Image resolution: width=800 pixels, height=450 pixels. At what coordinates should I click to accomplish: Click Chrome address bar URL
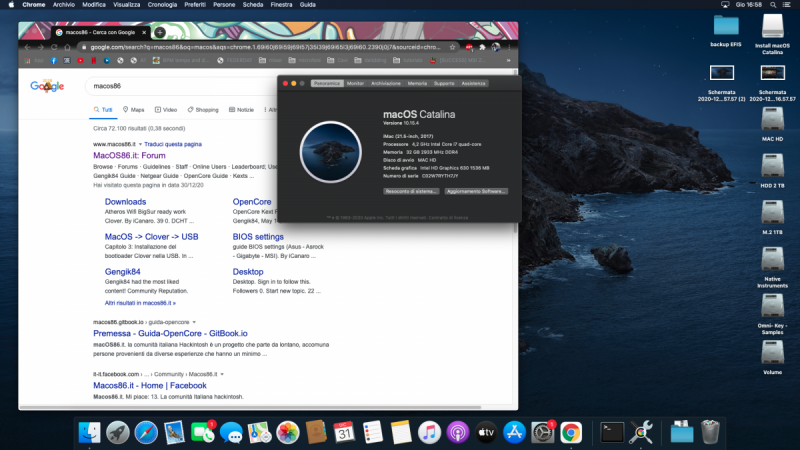coord(265,47)
